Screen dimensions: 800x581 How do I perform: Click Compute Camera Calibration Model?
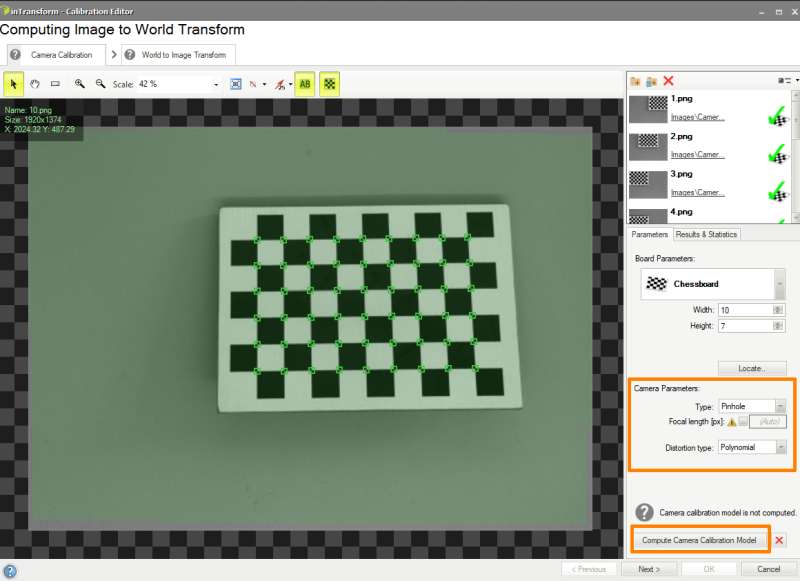699,540
